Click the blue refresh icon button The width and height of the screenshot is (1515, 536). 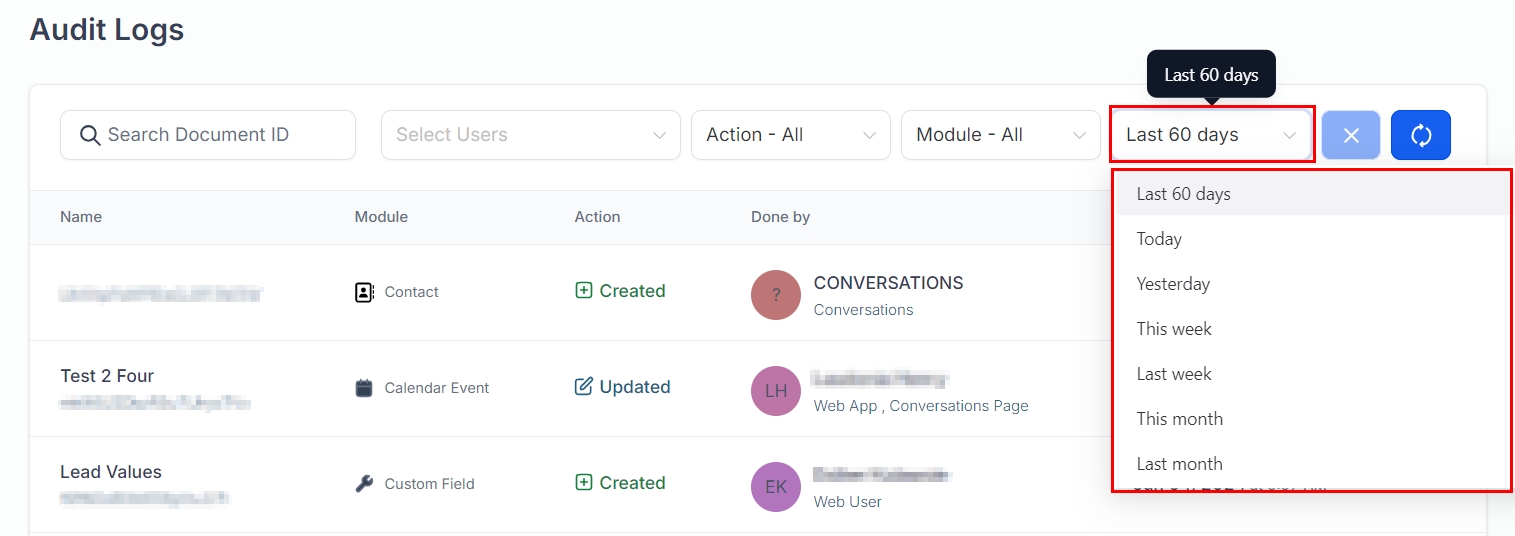pos(1420,135)
